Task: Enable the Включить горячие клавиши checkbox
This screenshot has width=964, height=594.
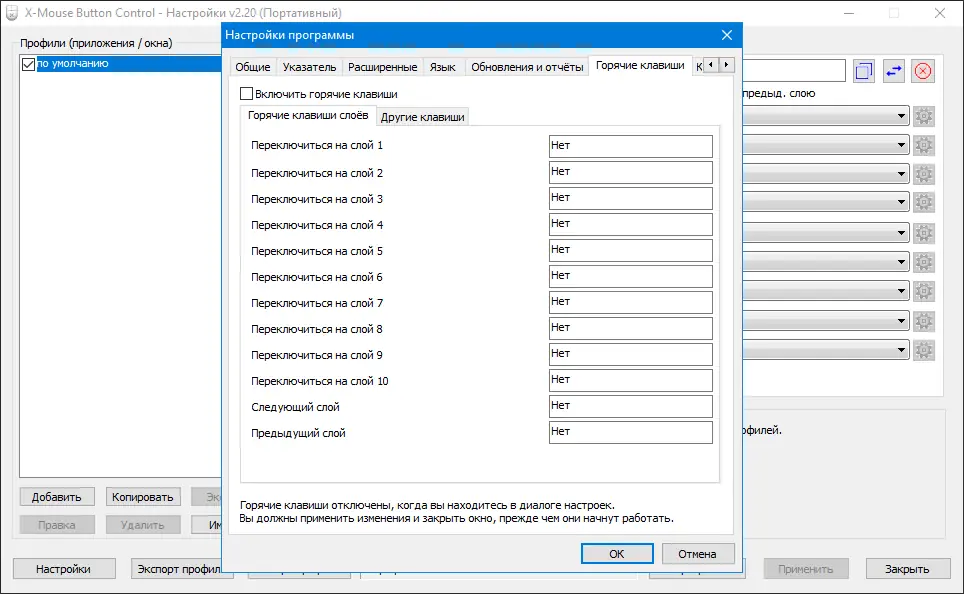Action: coord(247,93)
